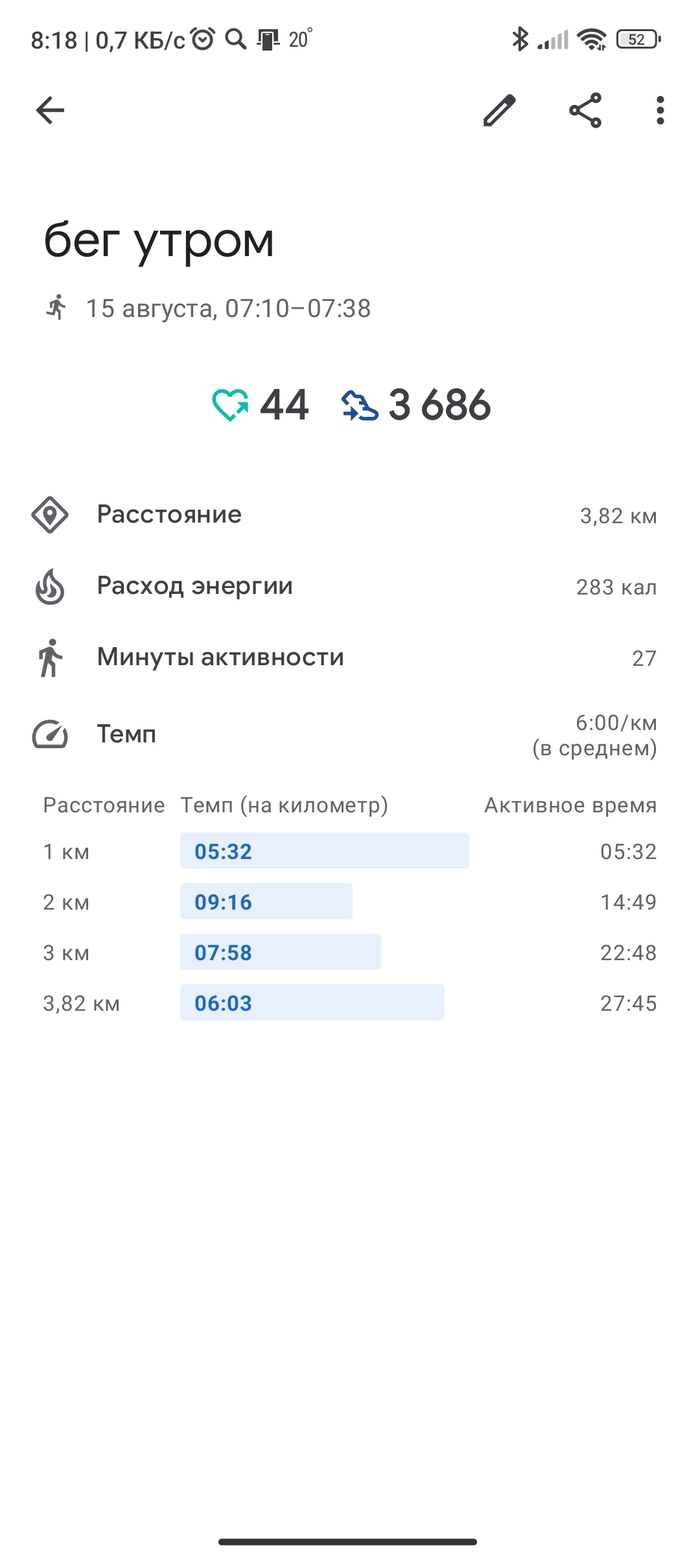Tap the energy flame icon
This screenshot has width=700, height=1556.
(50, 587)
